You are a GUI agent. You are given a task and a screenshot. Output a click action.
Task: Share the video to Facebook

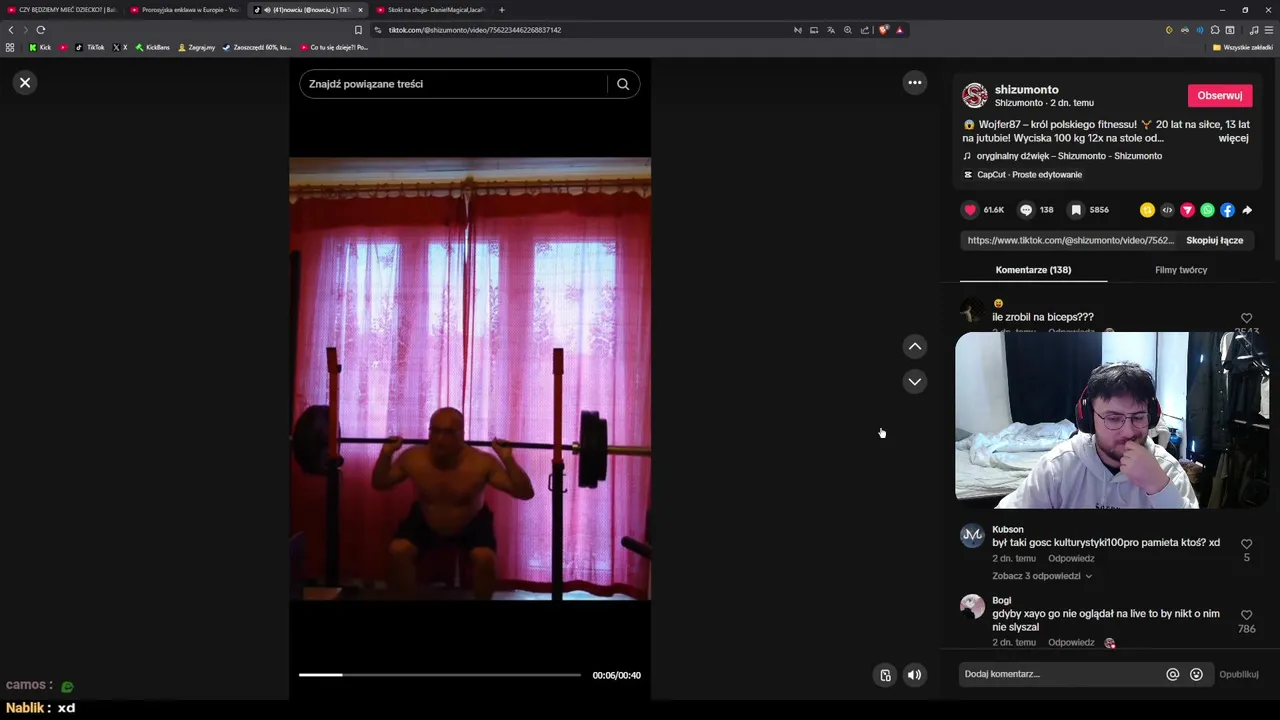tap(1227, 210)
